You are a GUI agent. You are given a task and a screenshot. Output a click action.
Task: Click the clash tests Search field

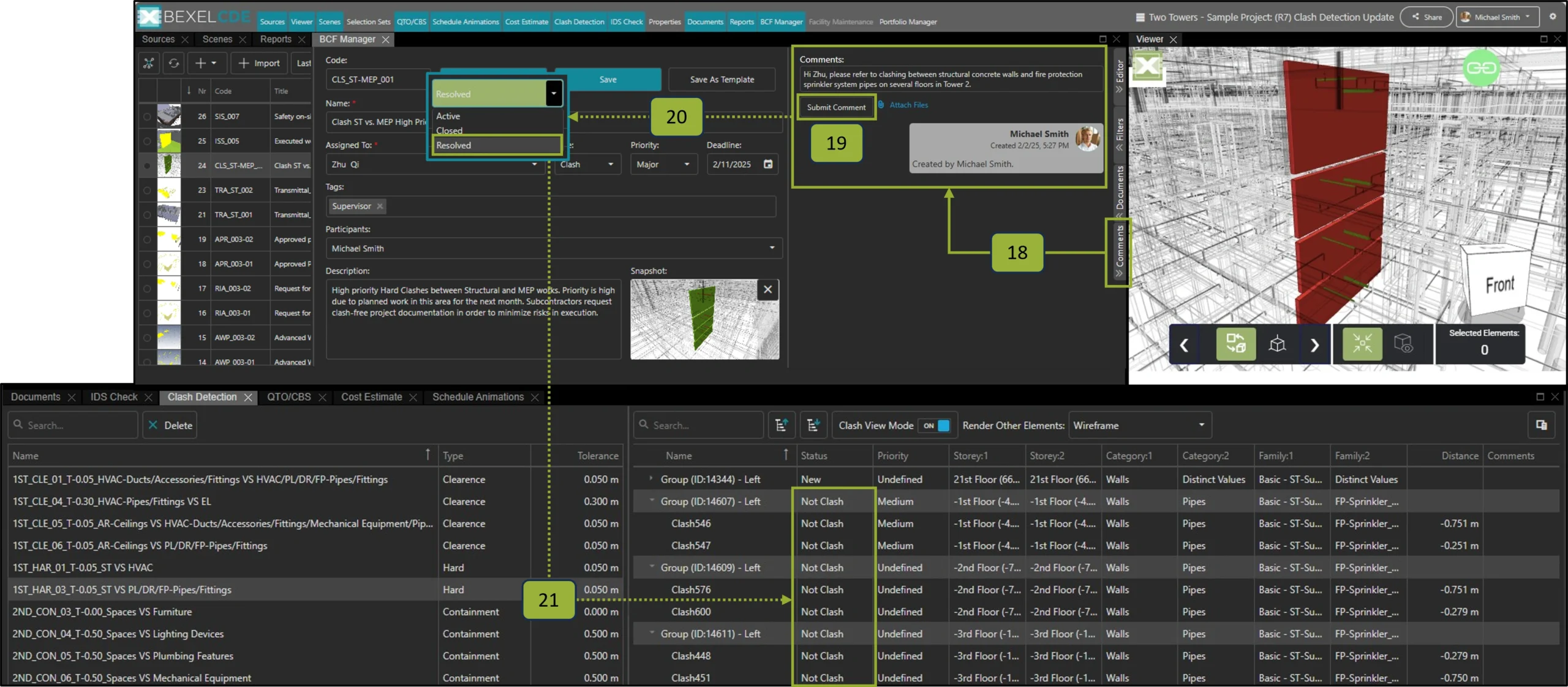73,425
